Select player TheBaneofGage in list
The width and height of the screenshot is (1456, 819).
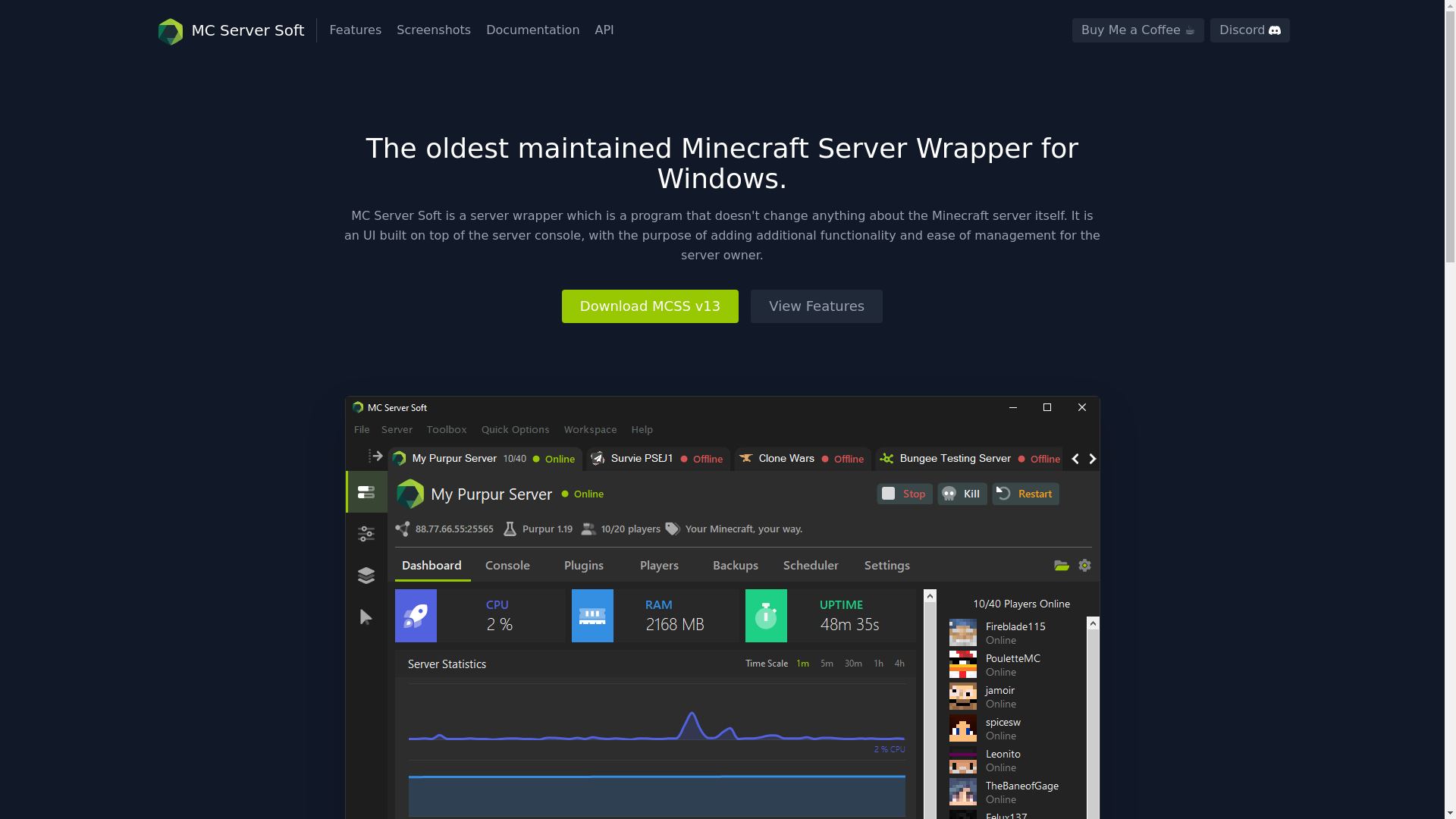point(1017,792)
